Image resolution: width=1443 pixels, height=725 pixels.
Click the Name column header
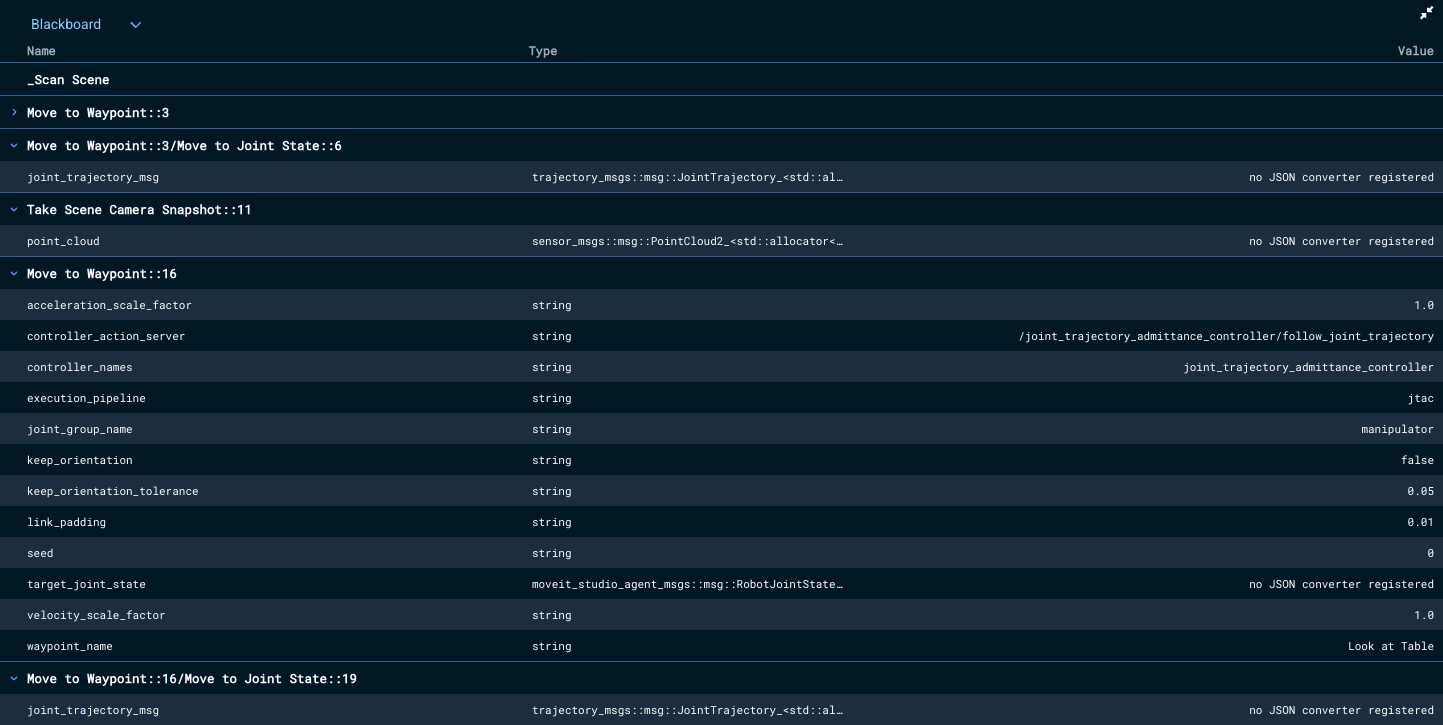[x=41, y=51]
